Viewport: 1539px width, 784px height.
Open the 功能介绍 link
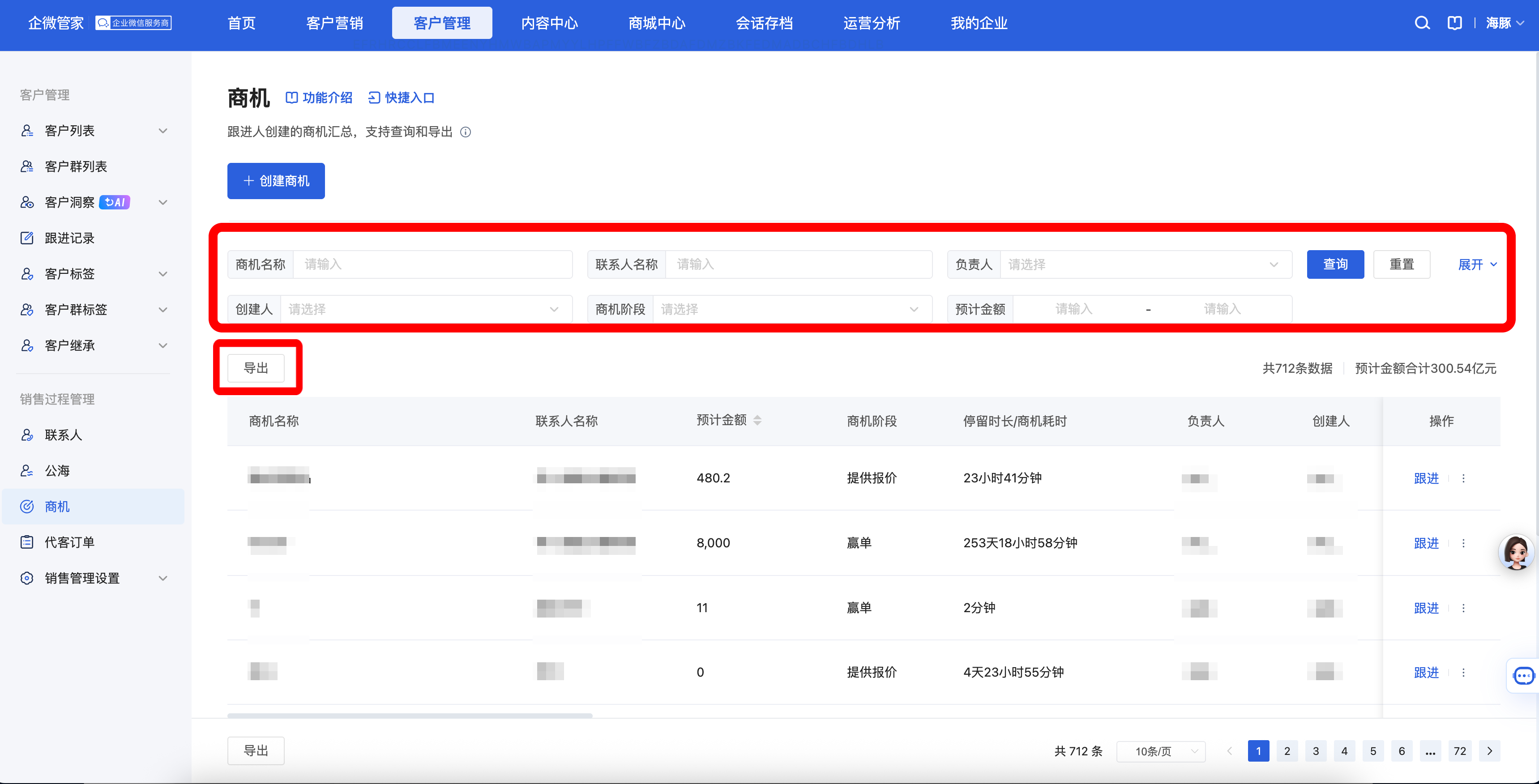click(x=319, y=98)
